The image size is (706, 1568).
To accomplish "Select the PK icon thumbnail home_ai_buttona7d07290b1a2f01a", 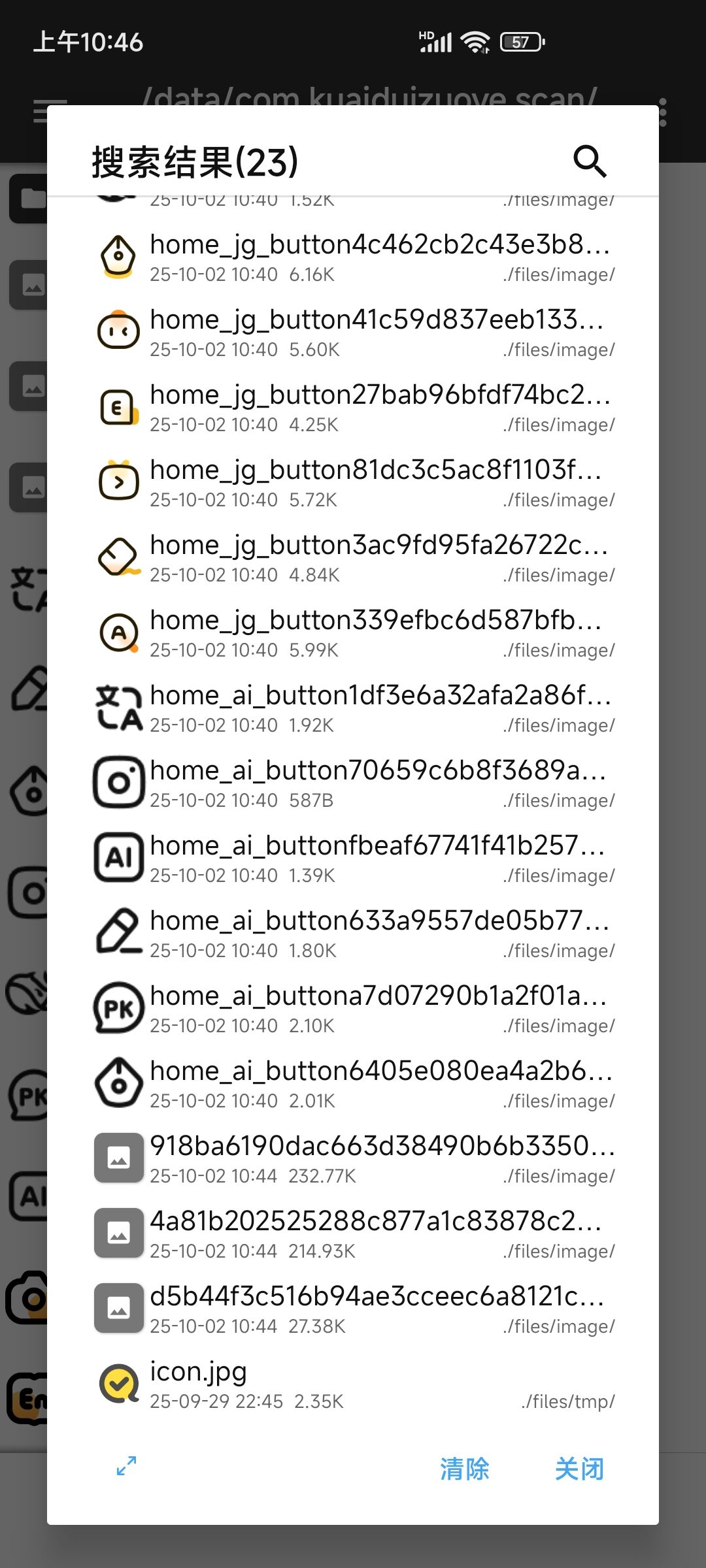I will pyautogui.click(x=118, y=1007).
